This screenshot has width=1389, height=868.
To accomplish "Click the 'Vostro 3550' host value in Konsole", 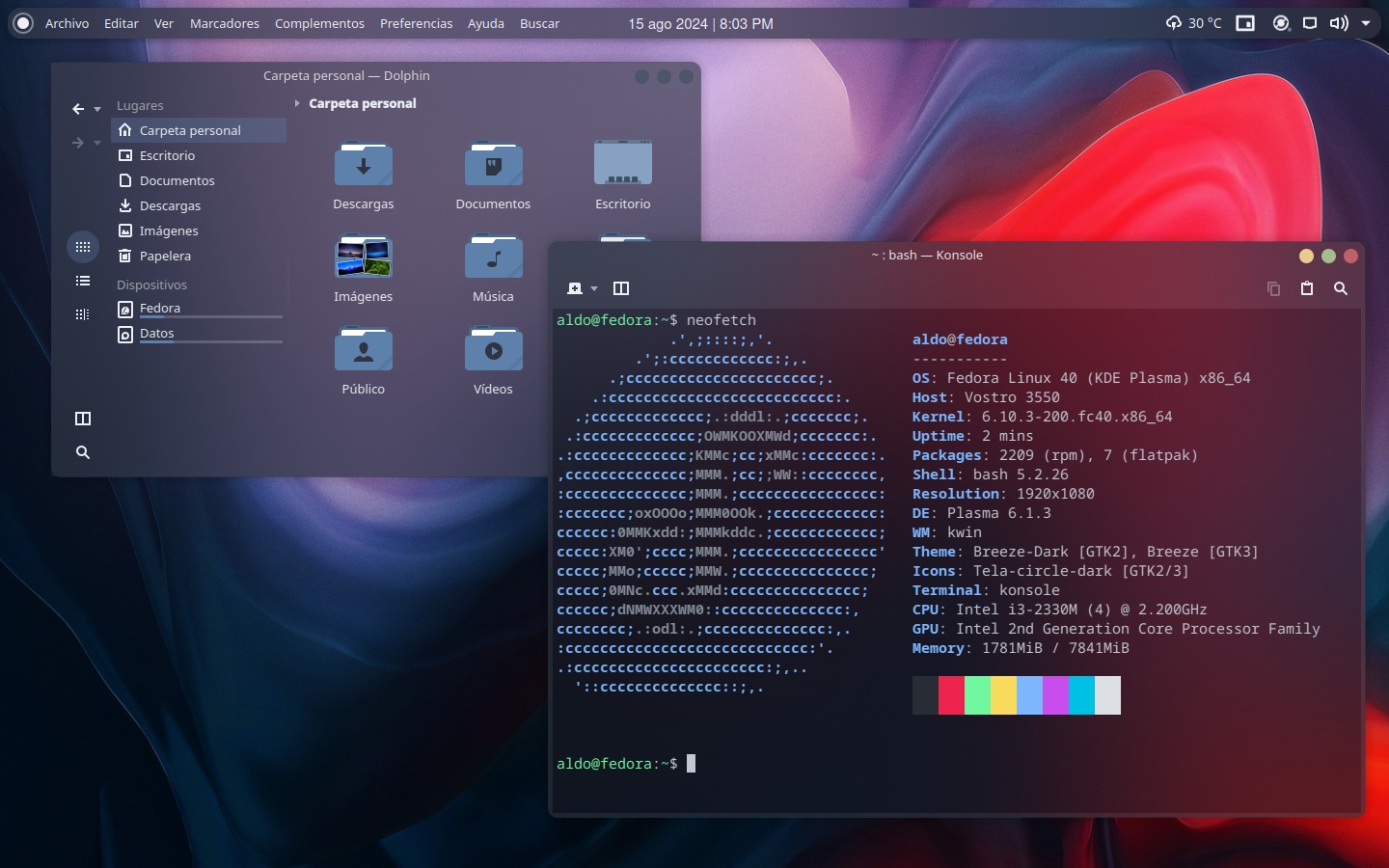I will (x=1012, y=397).
